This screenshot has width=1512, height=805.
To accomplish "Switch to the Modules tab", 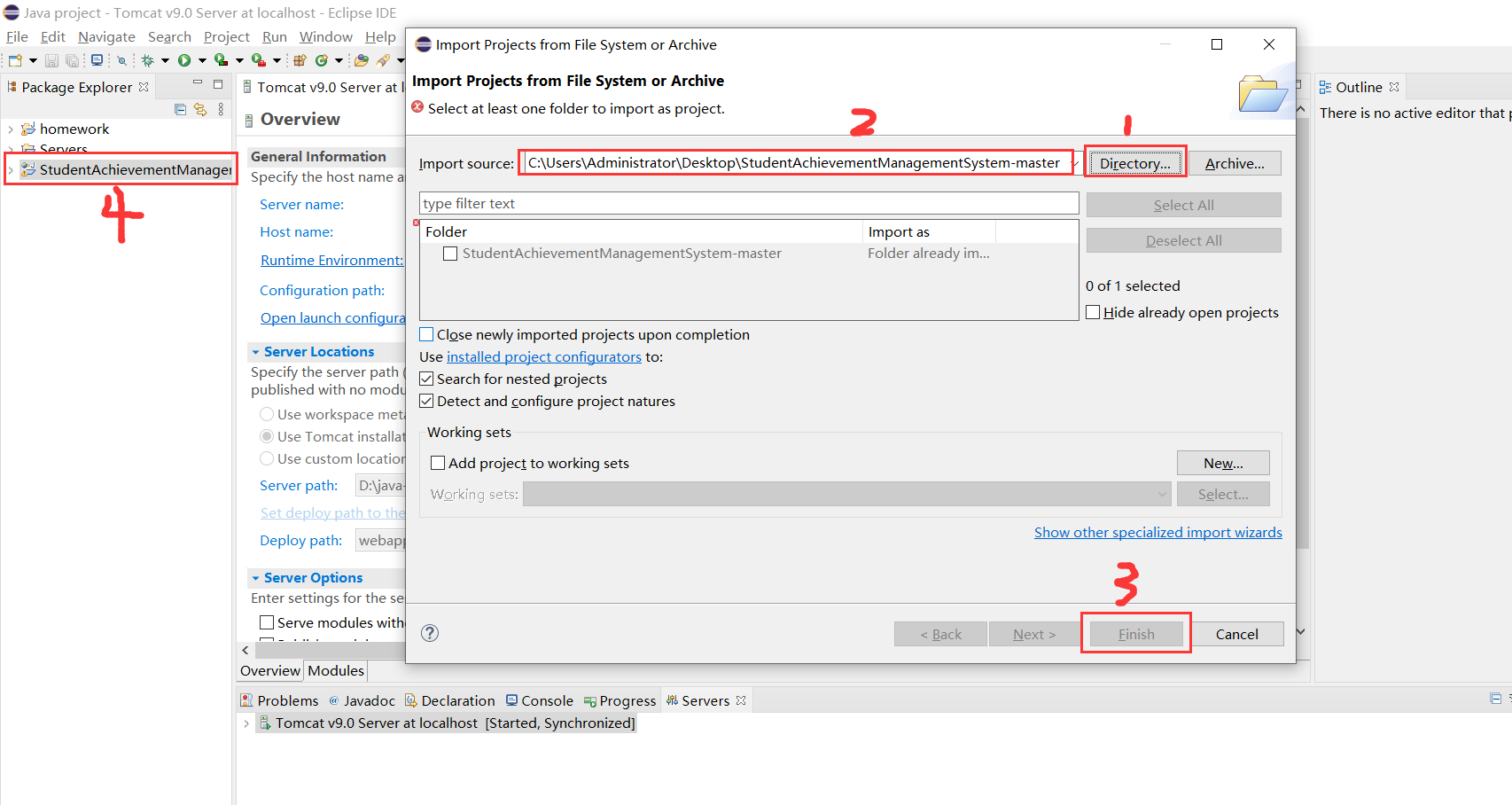I will pos(336,671).
